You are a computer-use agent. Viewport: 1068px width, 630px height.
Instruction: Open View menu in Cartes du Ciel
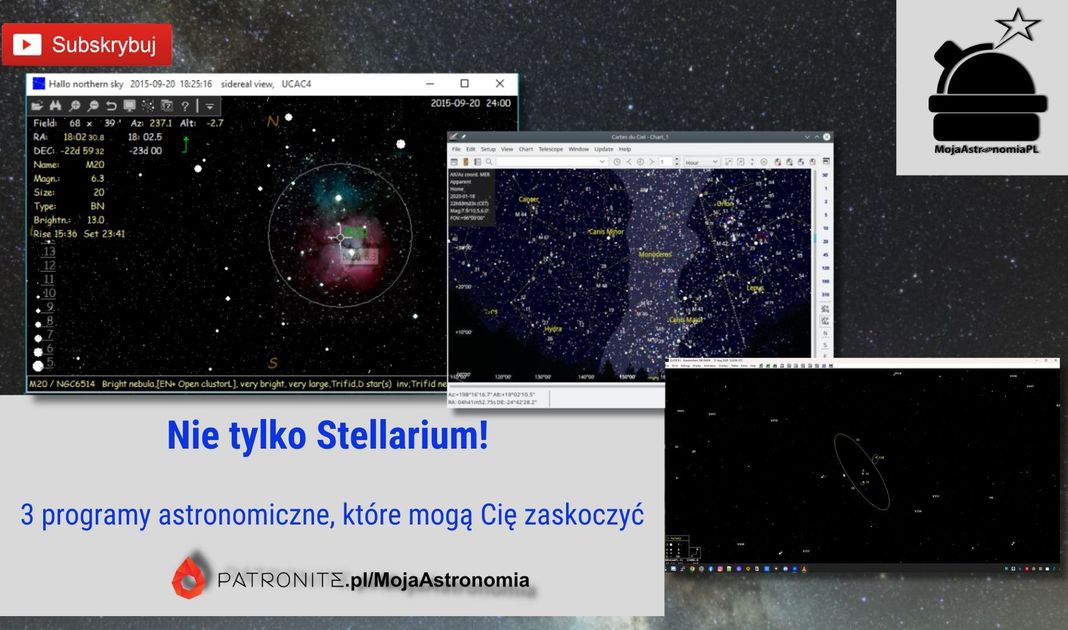click(507, 148)
